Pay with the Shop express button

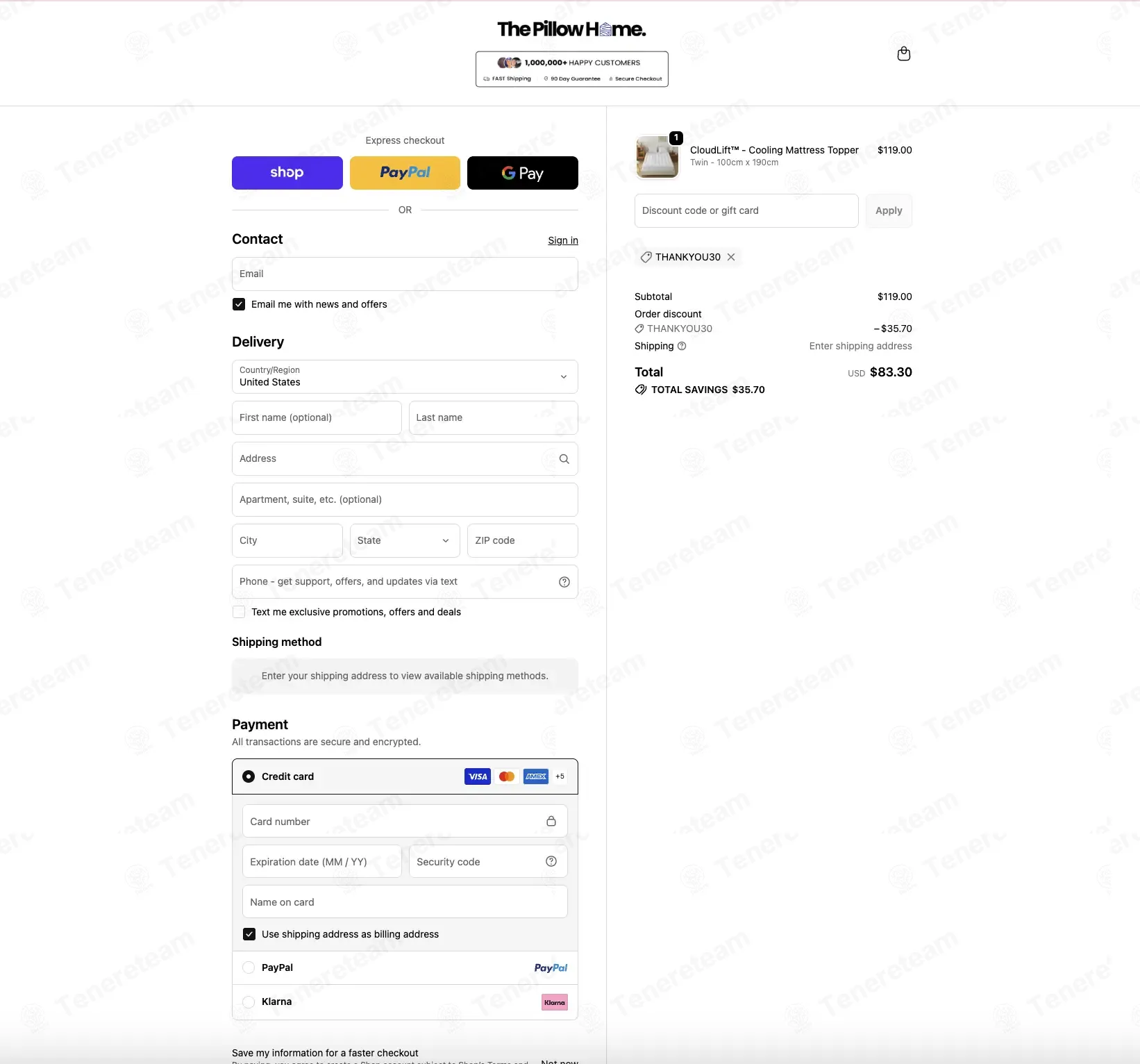(287, 173)
